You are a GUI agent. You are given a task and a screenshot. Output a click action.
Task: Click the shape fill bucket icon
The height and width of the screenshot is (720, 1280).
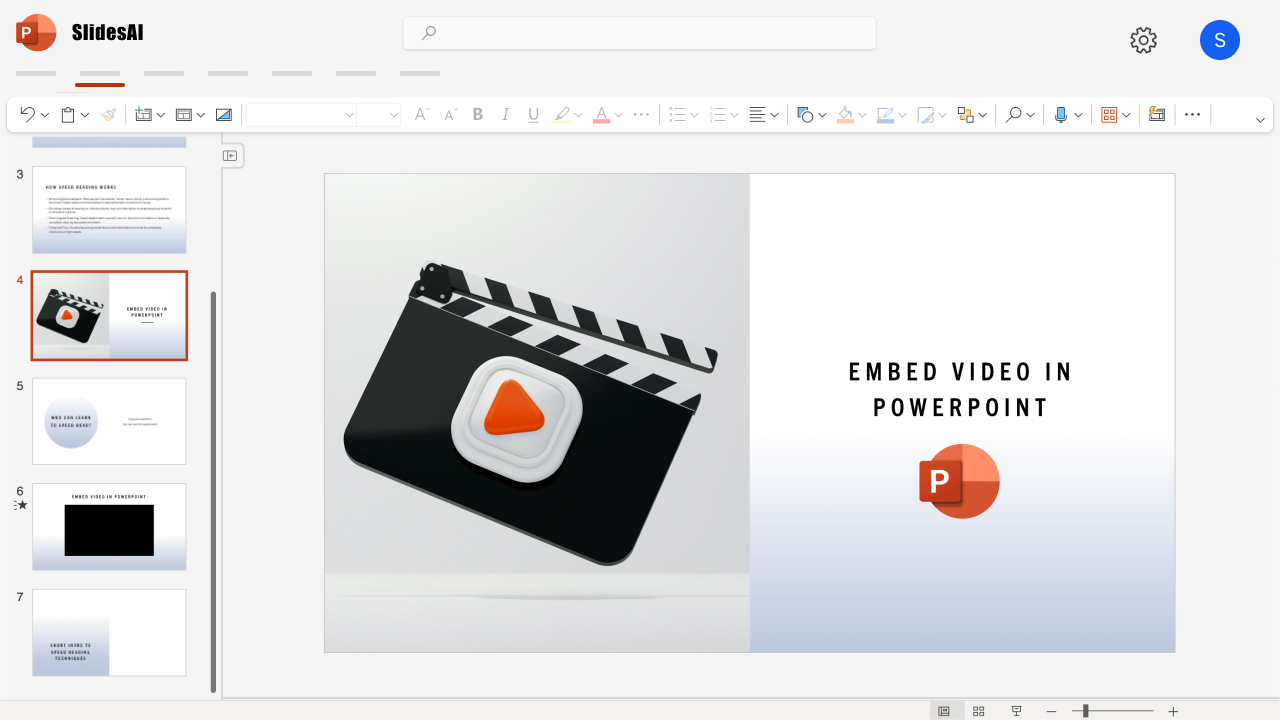point(845,114)
